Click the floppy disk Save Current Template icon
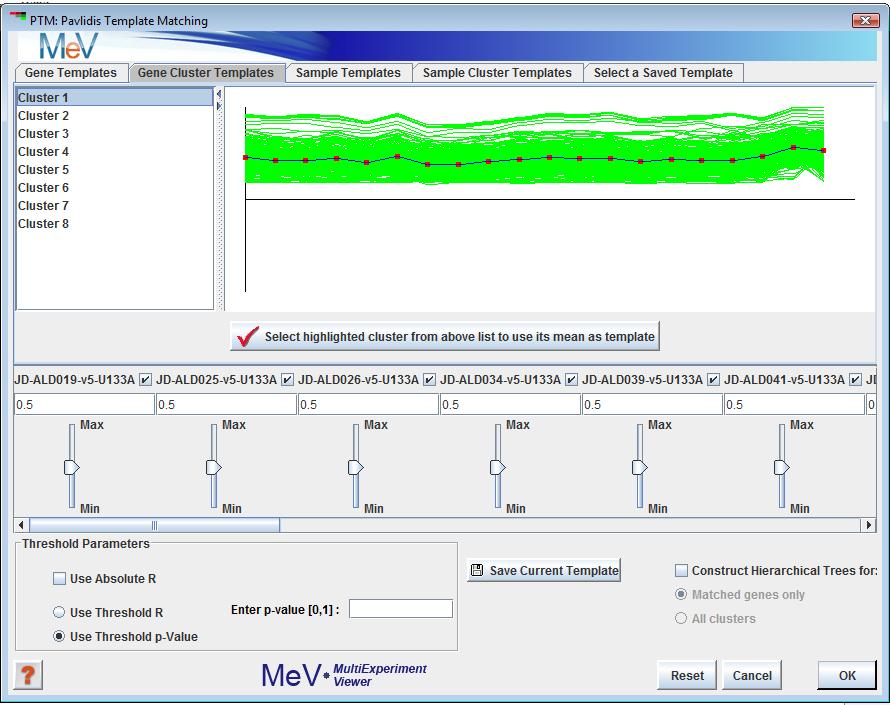The width and height of the screenshot is (890, 705). click(477, 571)
